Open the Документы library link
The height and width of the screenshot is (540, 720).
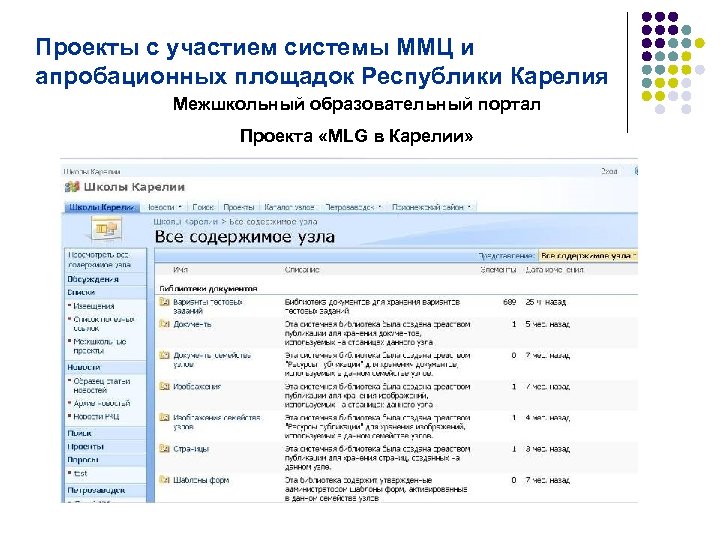(x=192, y=324)
